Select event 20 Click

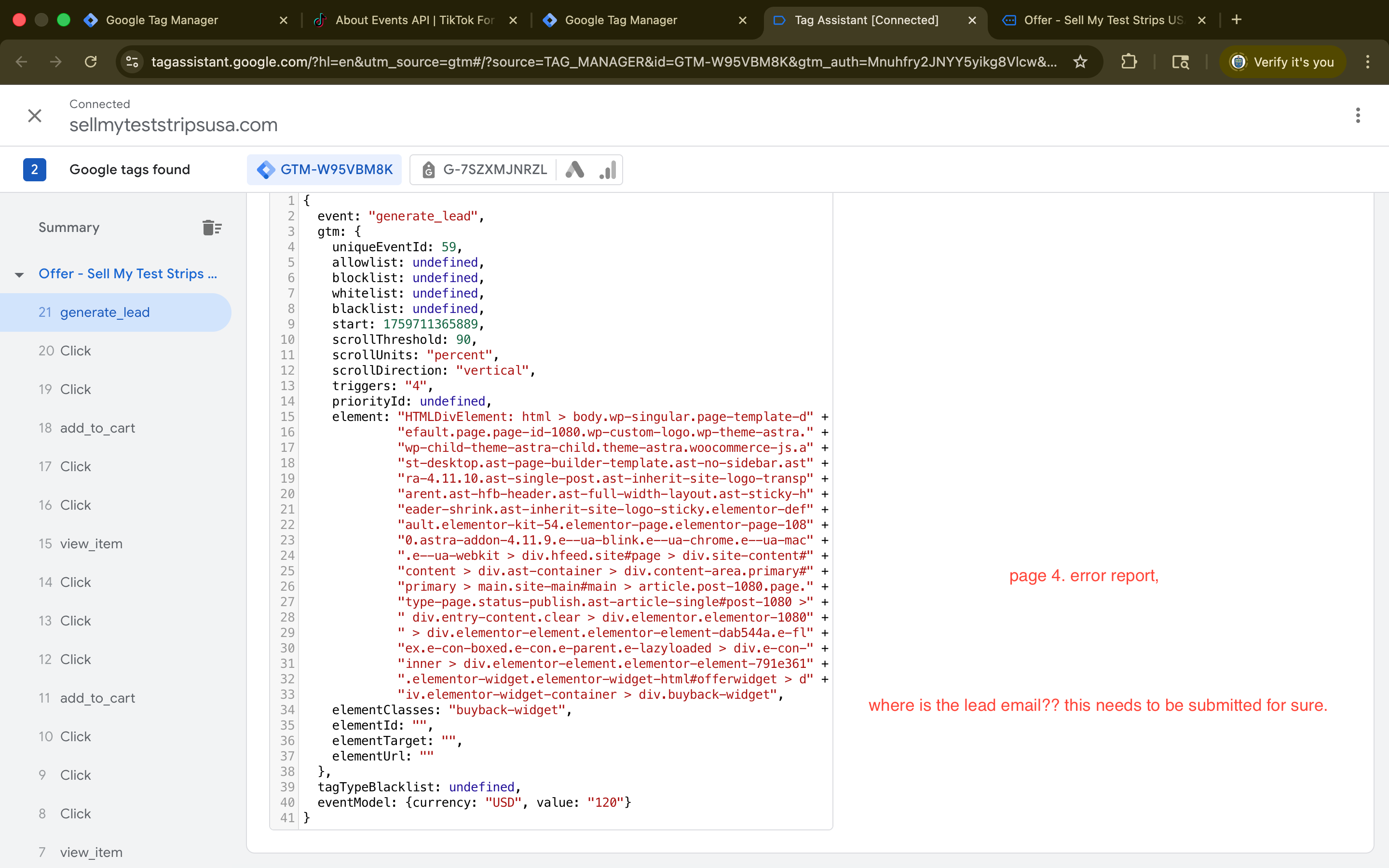115,351
